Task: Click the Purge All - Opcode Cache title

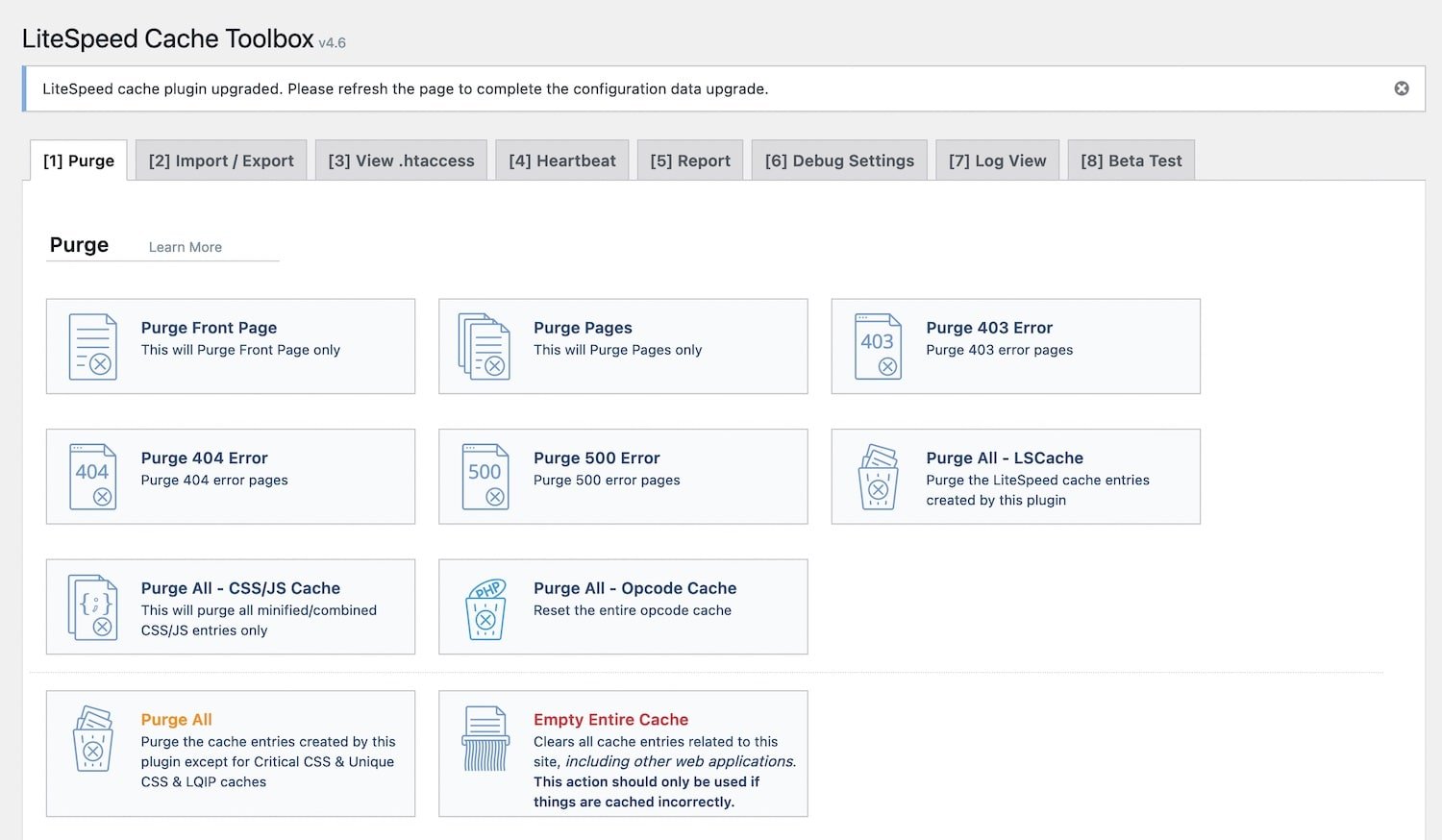Action: point(635,588)
